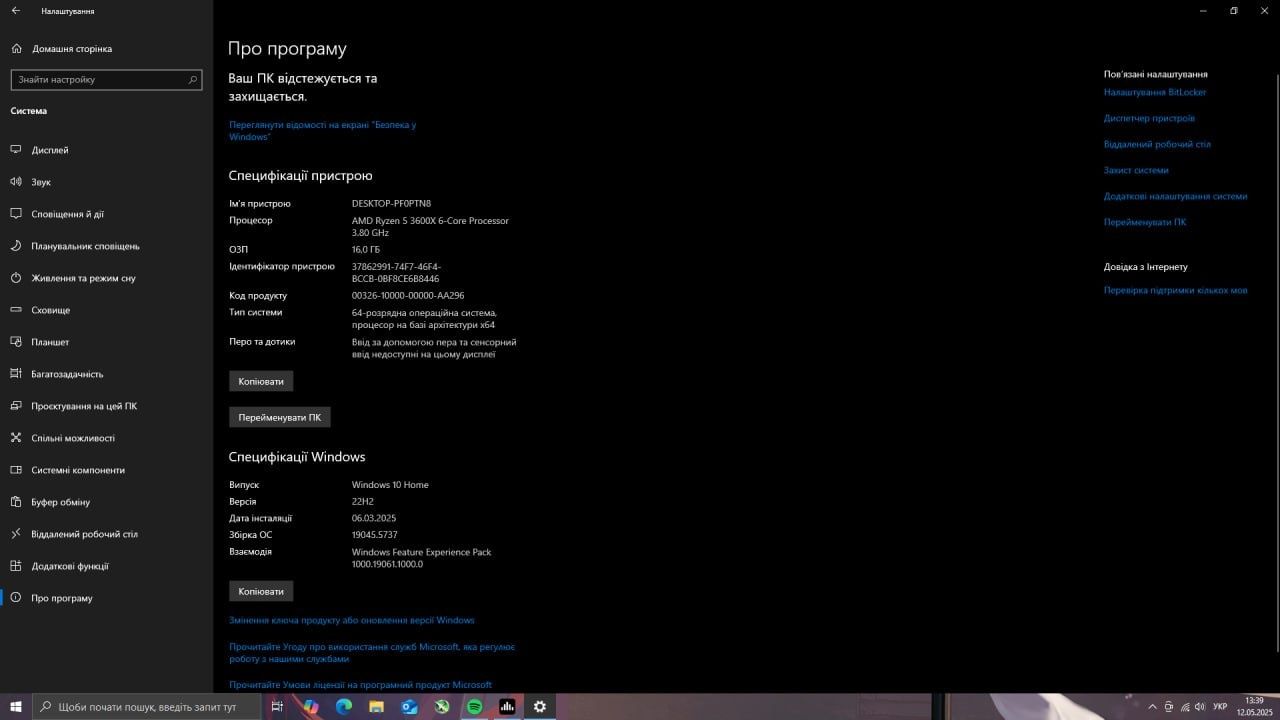The height and width of the screenshot is (720, 1280).
Task: Open File Explorer from taskbar
Action: (376, 707)
